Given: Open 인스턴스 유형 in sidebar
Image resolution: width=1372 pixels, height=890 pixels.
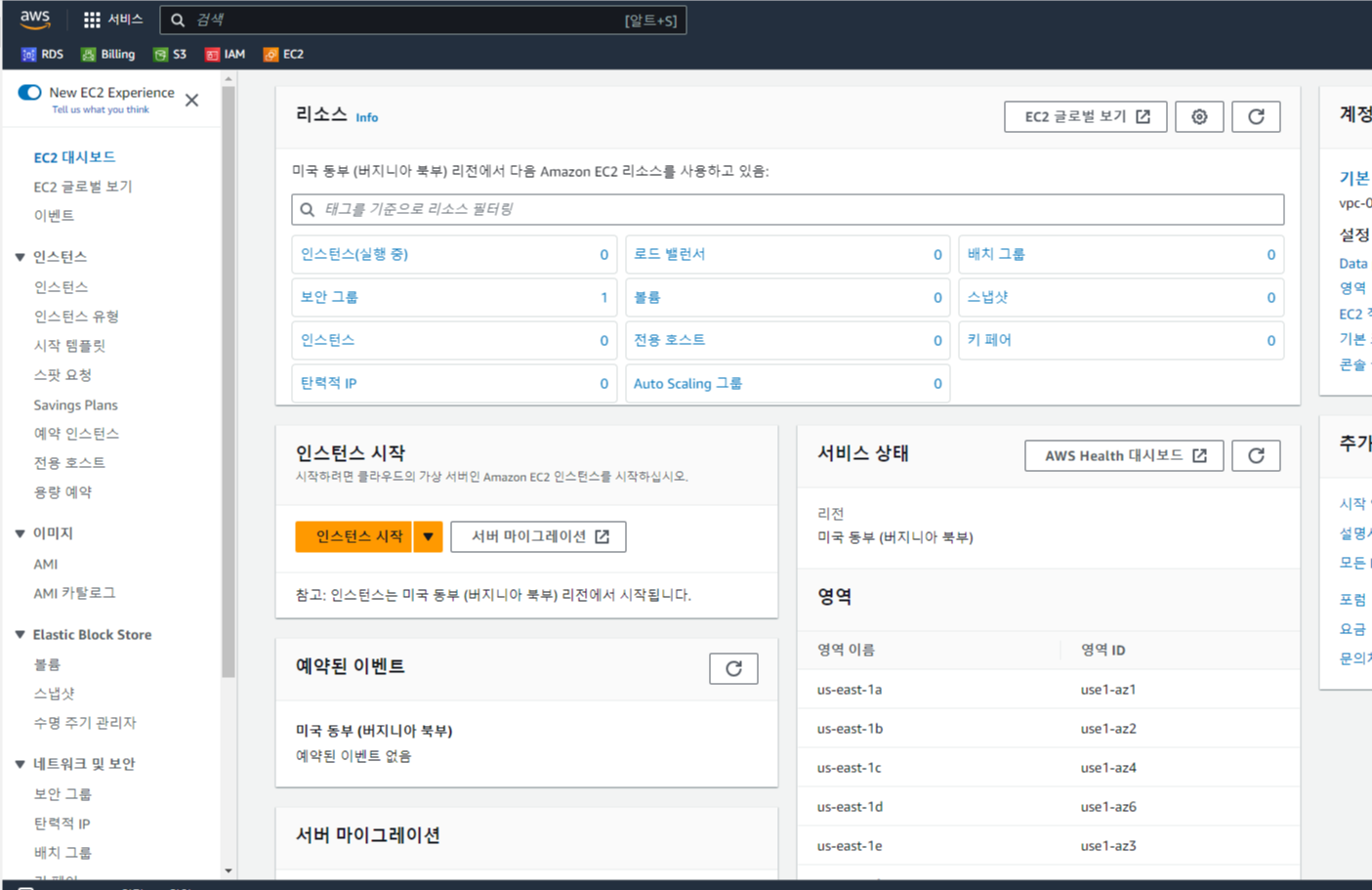Looking at the screenshot, I should [76, 317].
